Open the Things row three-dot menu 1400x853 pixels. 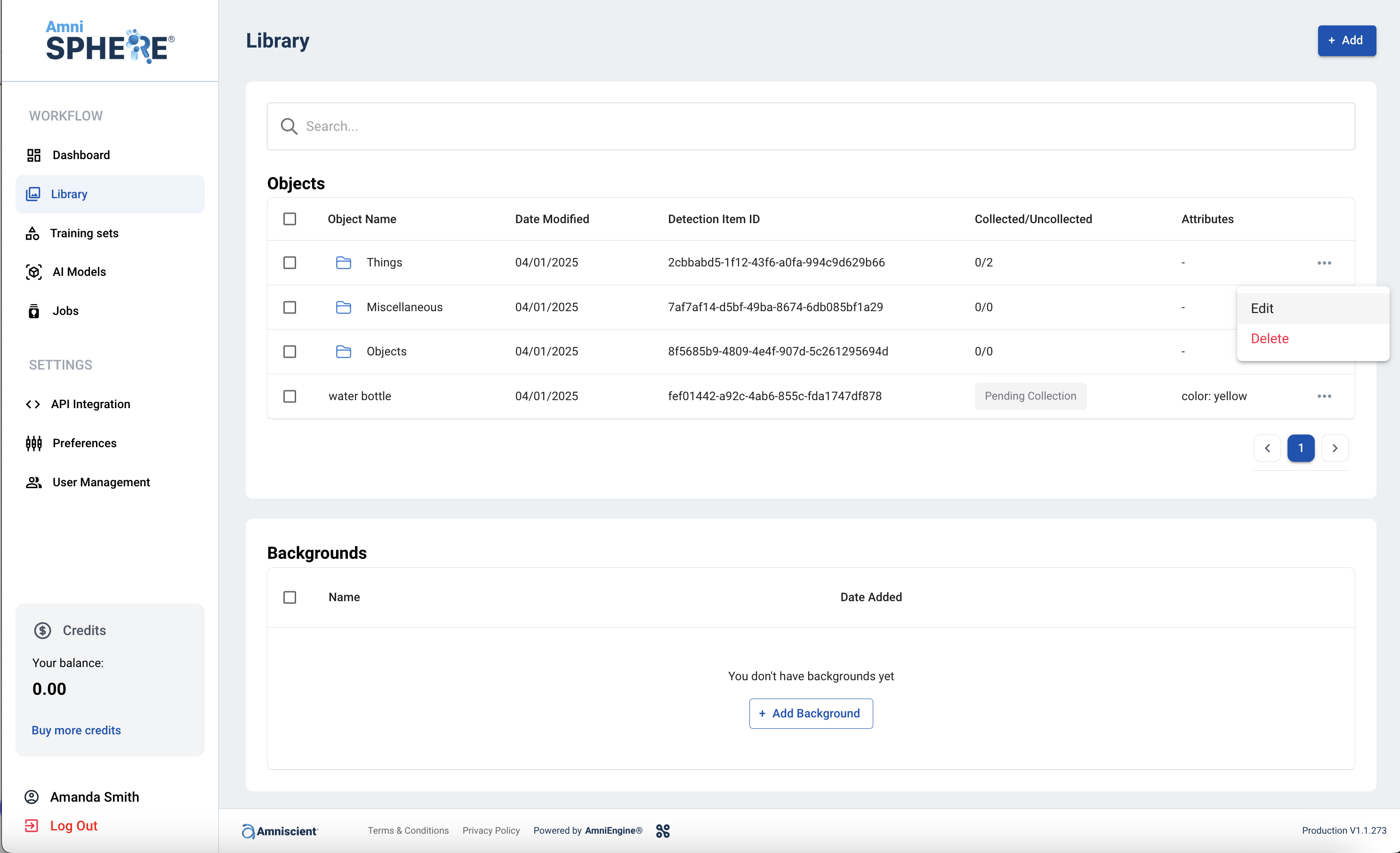(x=1324, y=263)
